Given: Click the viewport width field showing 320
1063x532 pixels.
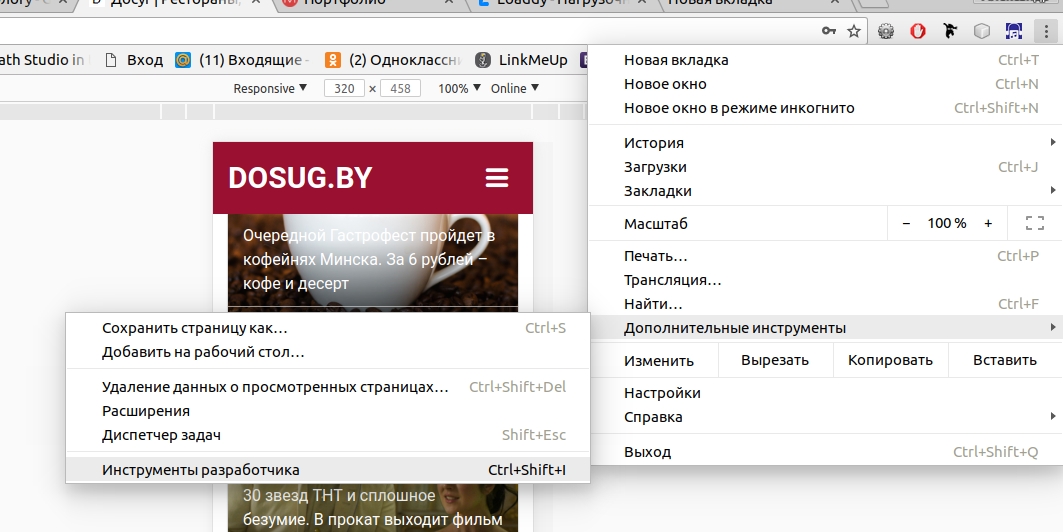Looking at the screenshot, I should [344, 88].
